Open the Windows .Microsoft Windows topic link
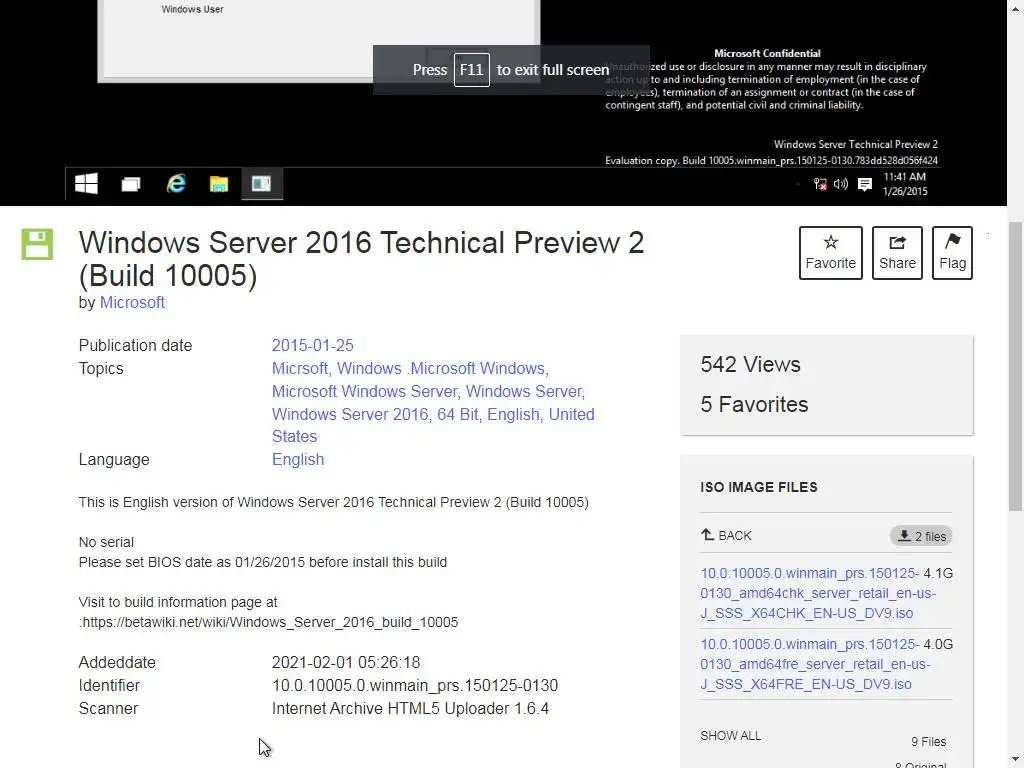 (441, 368)
